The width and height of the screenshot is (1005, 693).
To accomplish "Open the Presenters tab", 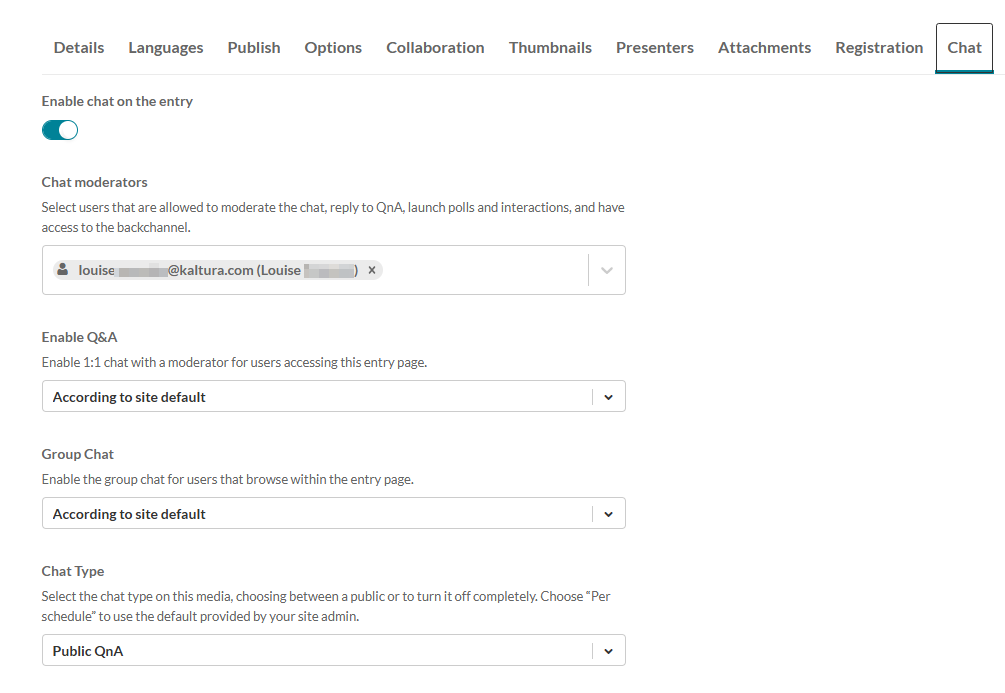I will coord(655,48).
